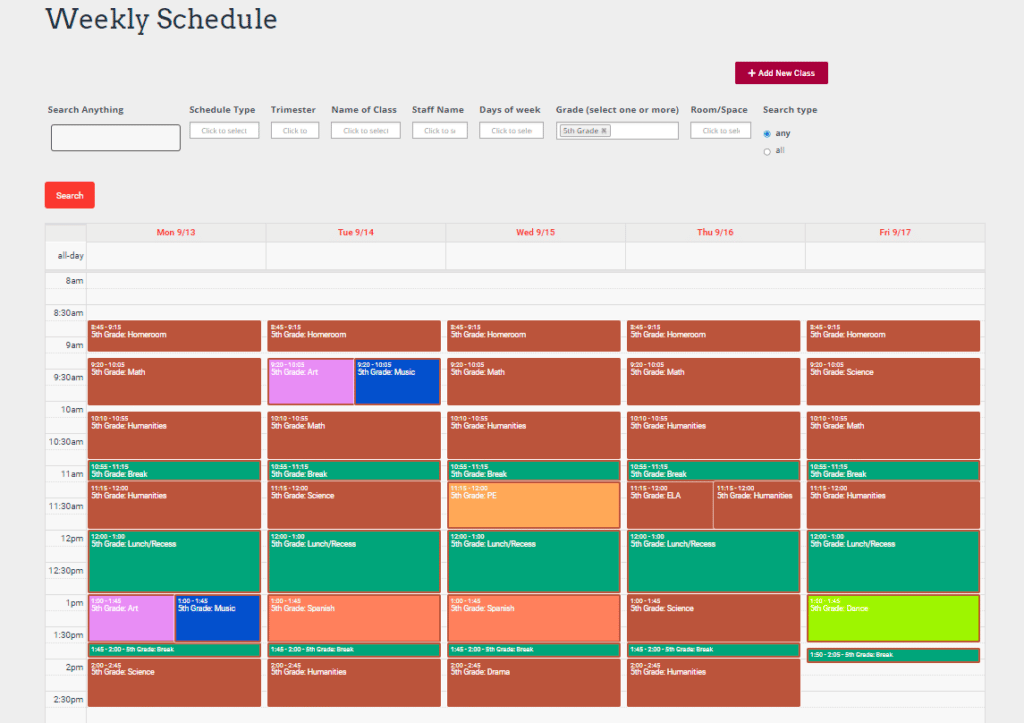
Task: Click the red Search button
Action: (x=70, y=195)
